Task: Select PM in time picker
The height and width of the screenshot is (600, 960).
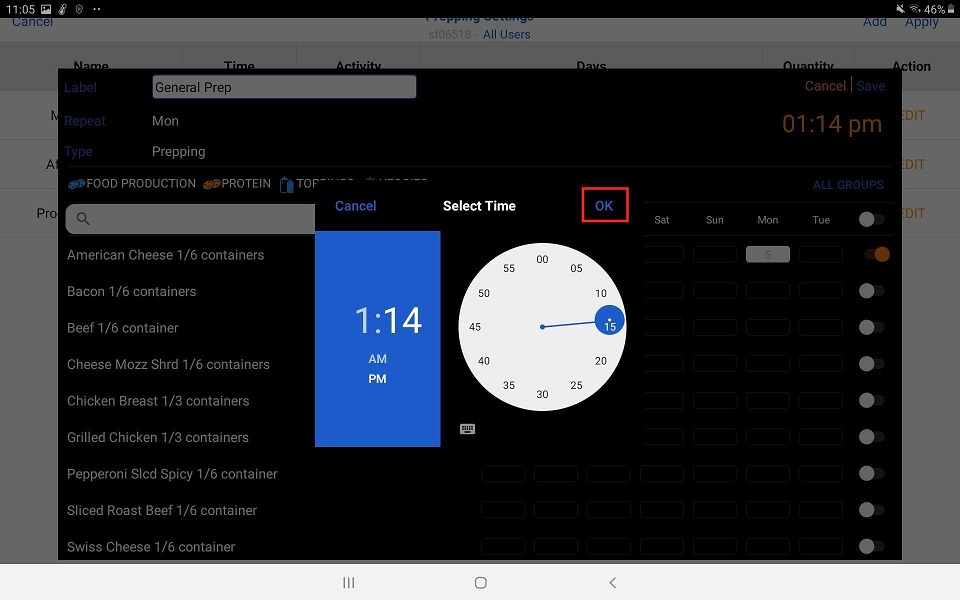Action: click(377, 379)
